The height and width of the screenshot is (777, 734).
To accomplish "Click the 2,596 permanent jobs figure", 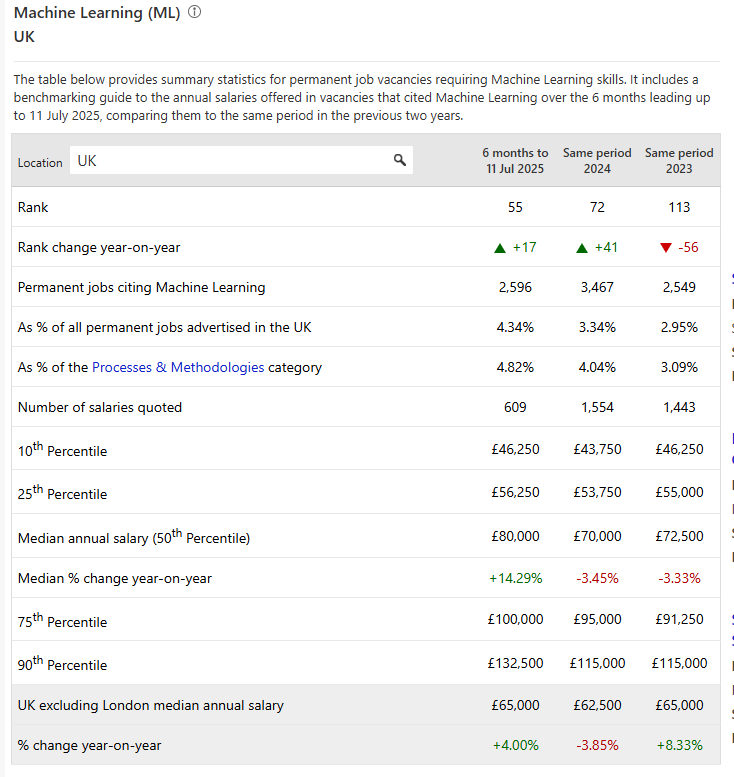I will tap(515, 287).
